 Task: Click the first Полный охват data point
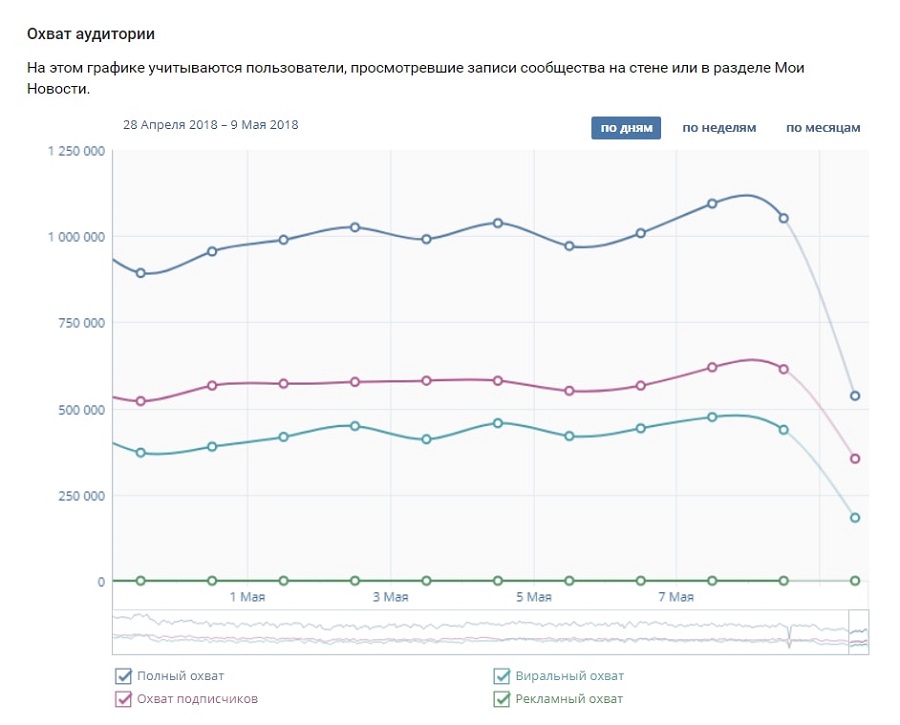point(141,273)
